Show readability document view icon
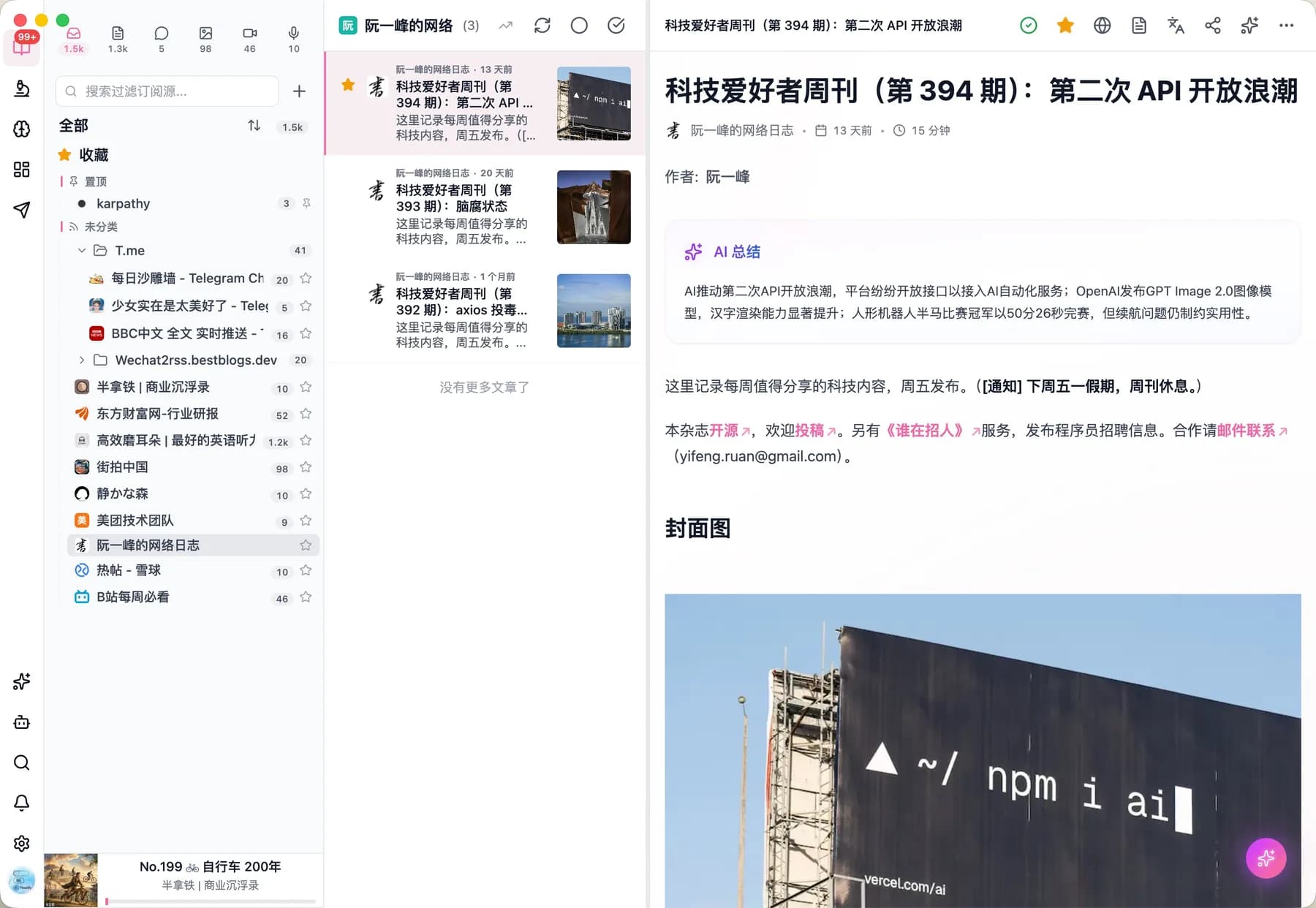Image resolution: width=1316 pixels, height=908 pixels. pyautogui.click(x=1139, y=26)
